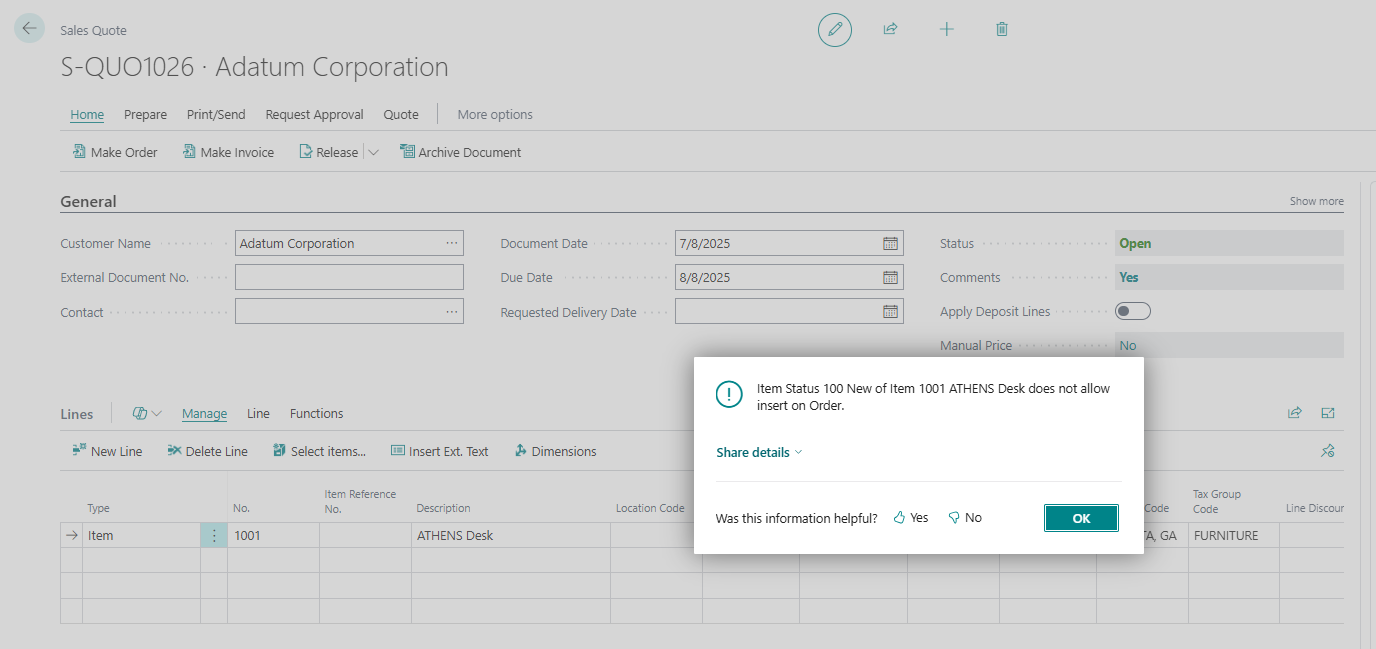Switch to the Home tab
The width and height of the screenshot is (1376, 649).
point(87,114)
